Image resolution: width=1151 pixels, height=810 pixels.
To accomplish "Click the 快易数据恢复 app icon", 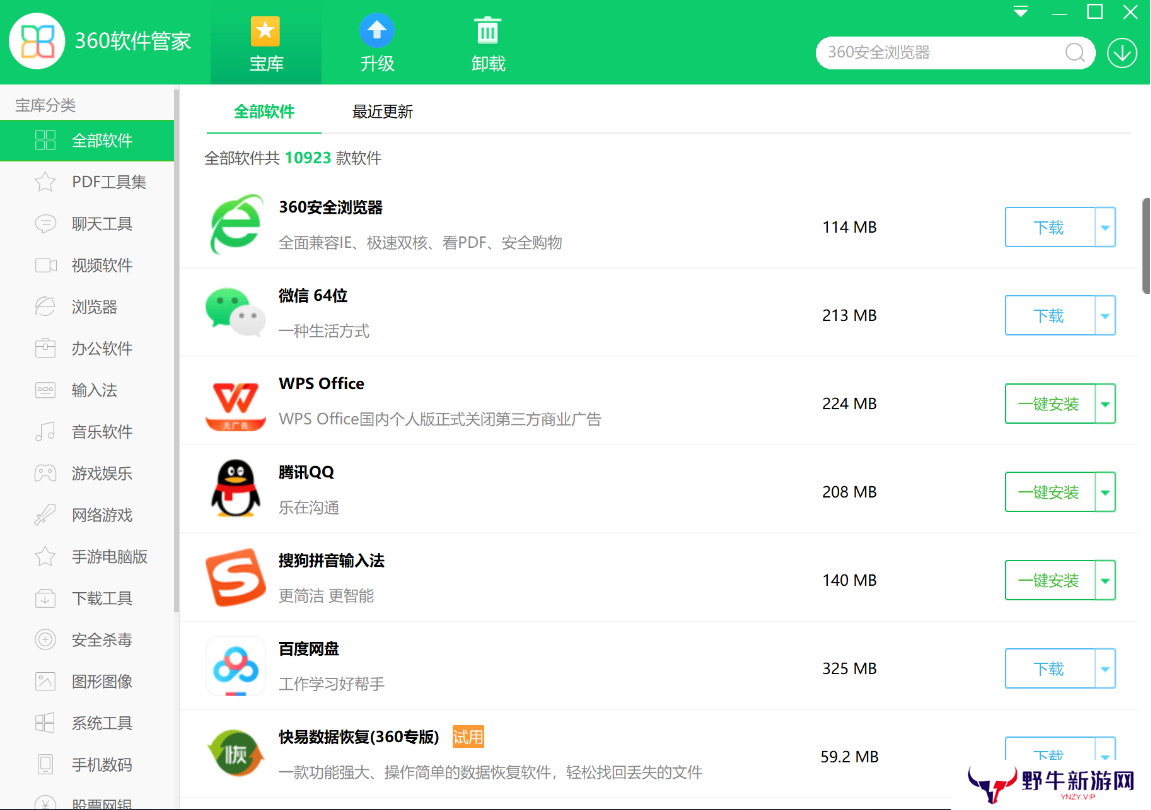I will 235,753.
